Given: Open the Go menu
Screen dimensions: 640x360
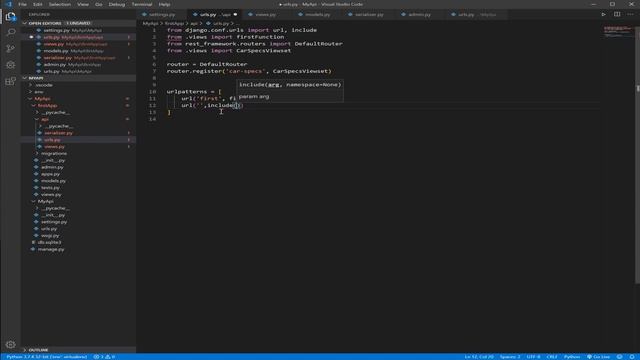Looking at the screenshot, I should tap(98, 4).
